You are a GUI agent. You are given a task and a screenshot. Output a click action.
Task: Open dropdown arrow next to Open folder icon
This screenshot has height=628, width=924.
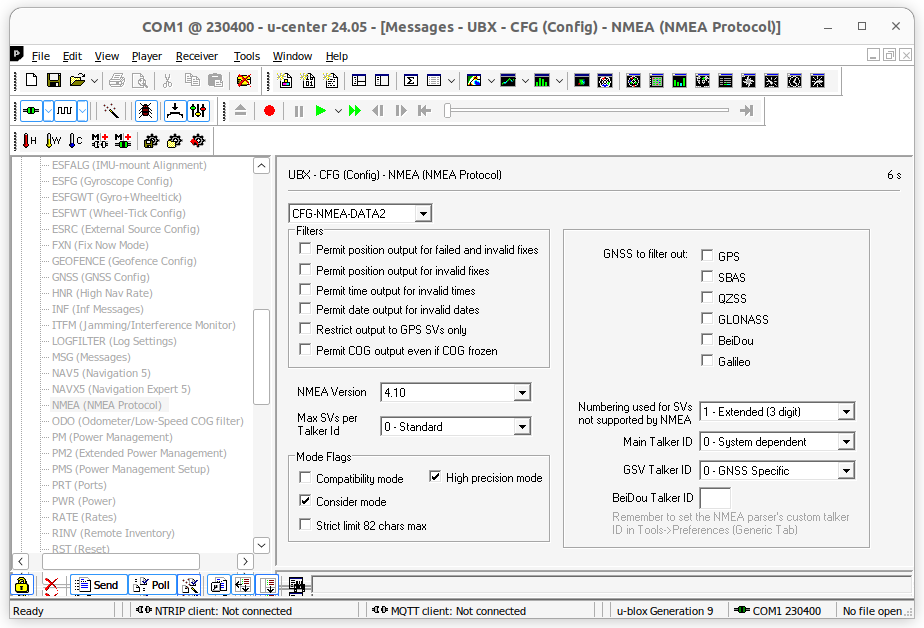(x=94, y=81)
